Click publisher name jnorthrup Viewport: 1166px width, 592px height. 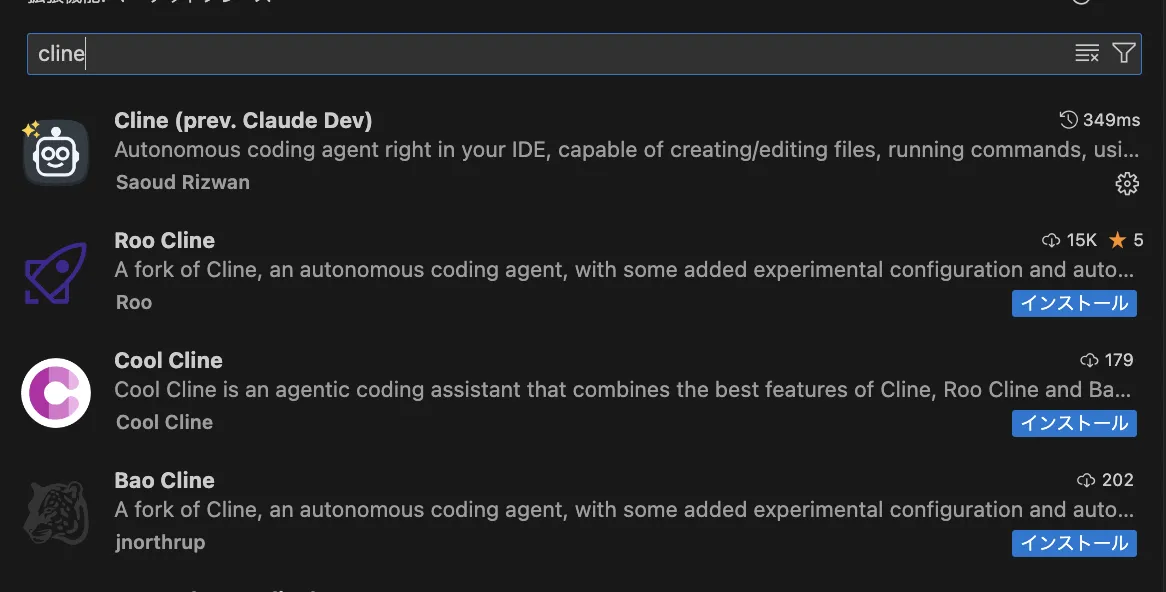coord(160,542)
